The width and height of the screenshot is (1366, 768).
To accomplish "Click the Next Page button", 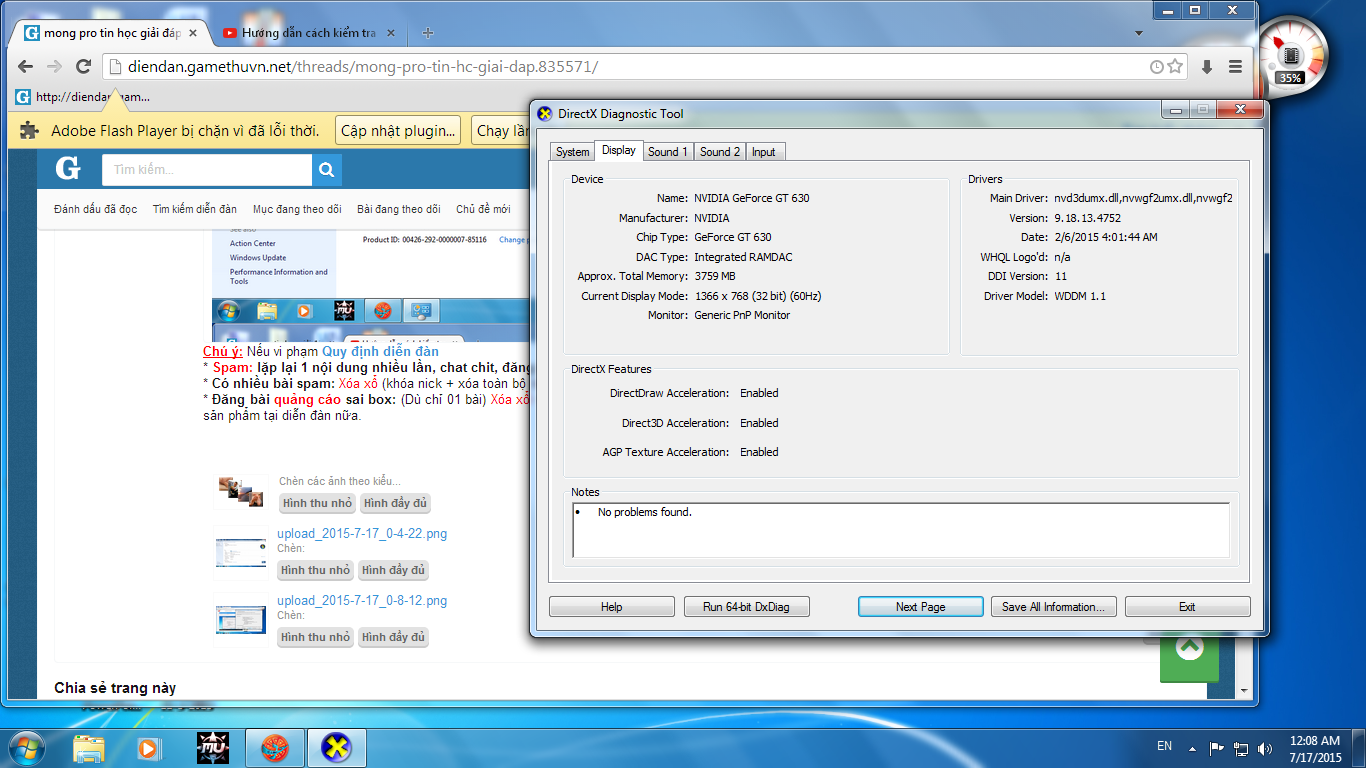I will (920, 607).
